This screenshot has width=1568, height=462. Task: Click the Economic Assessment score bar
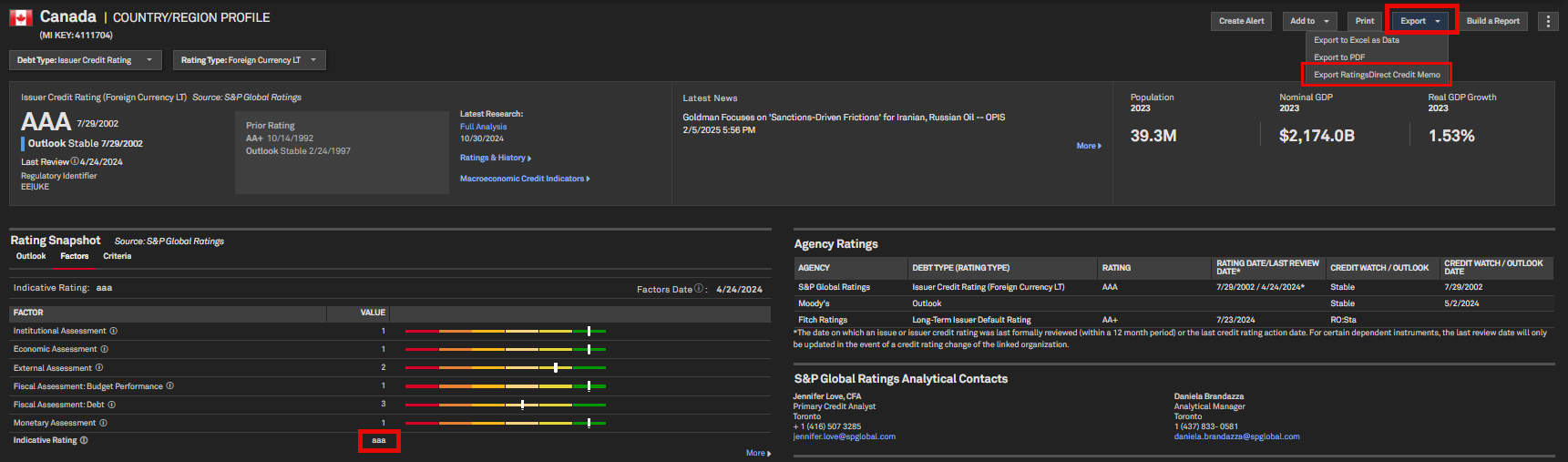click(x=506, y=349)
